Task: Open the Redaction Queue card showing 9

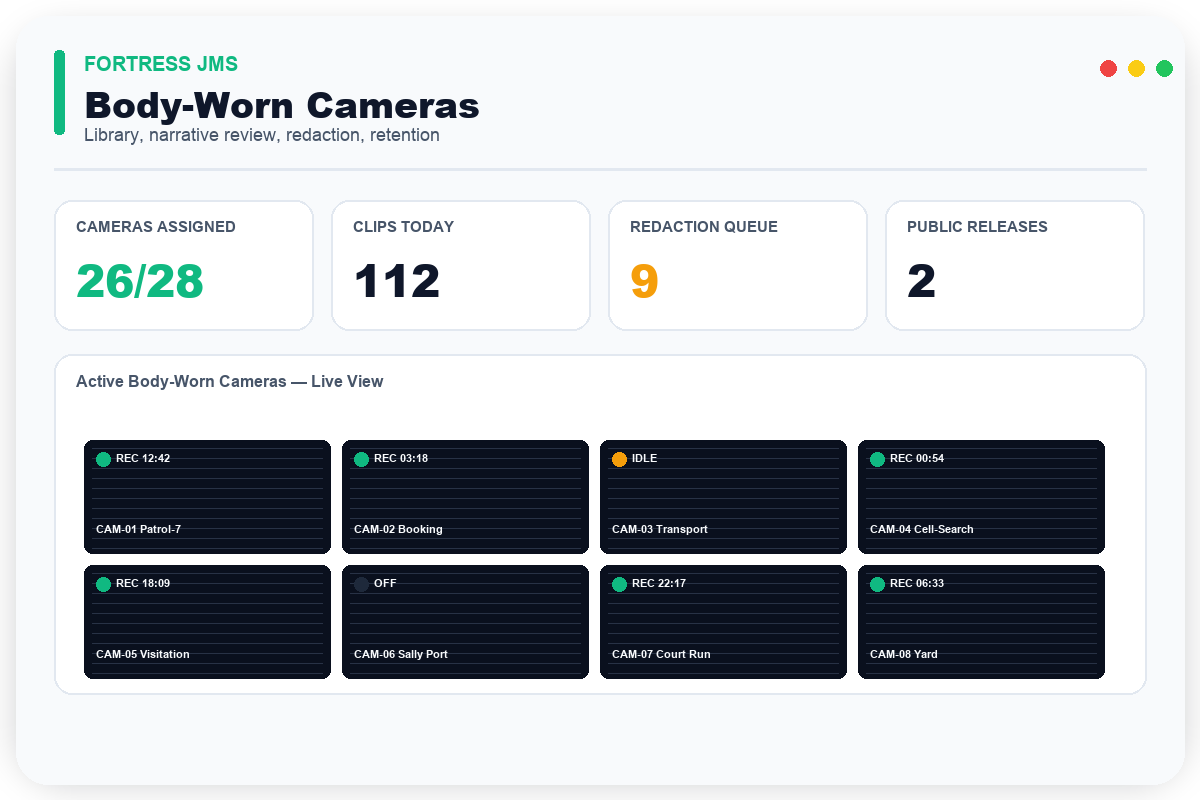Action: (738, 265)
